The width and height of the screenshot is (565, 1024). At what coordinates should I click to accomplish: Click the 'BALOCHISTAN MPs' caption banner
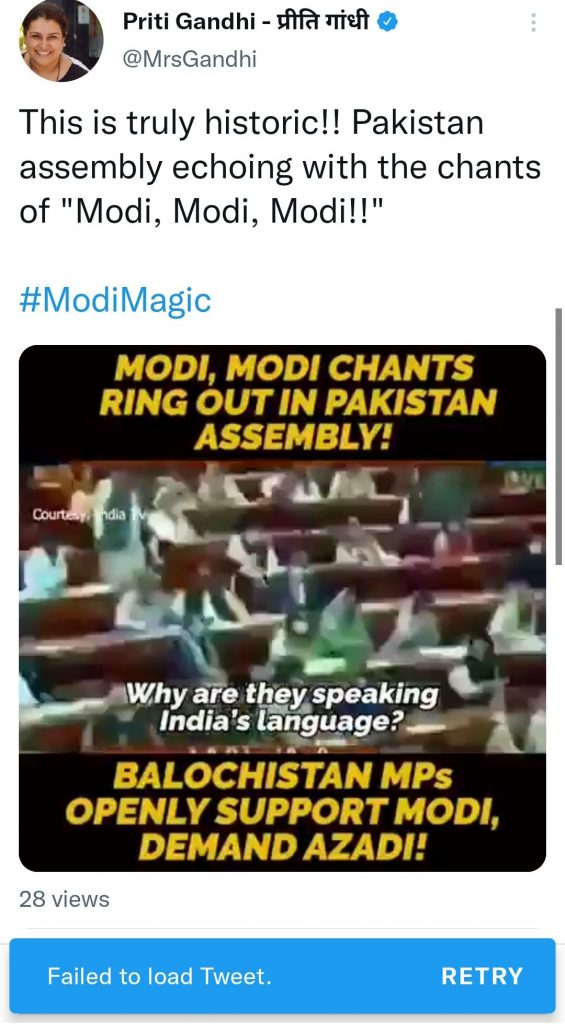point(282,812)
